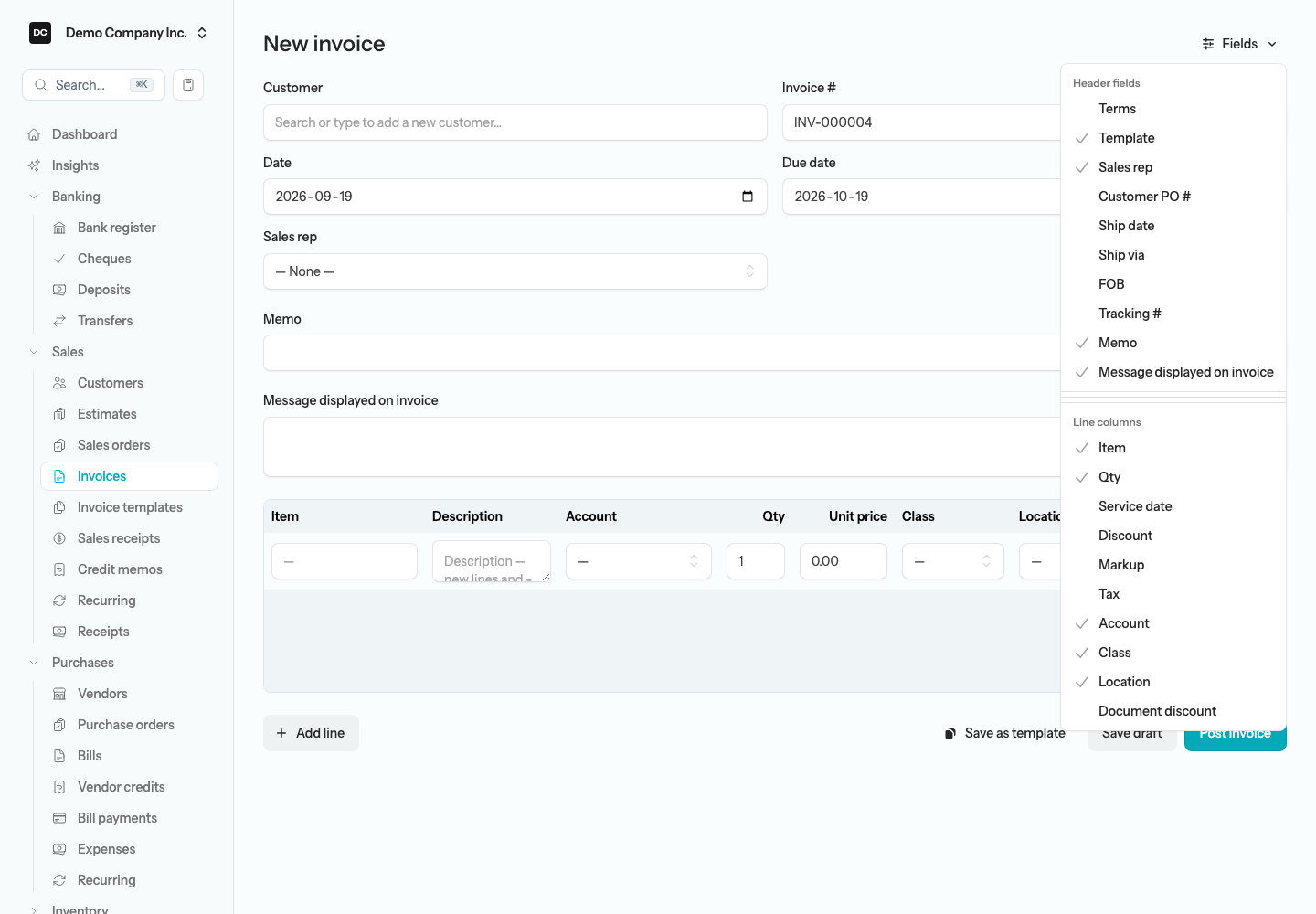Click the sidebar Search box
The height and width of the screenshot is (914, 1316).
(x=93, y=85)
